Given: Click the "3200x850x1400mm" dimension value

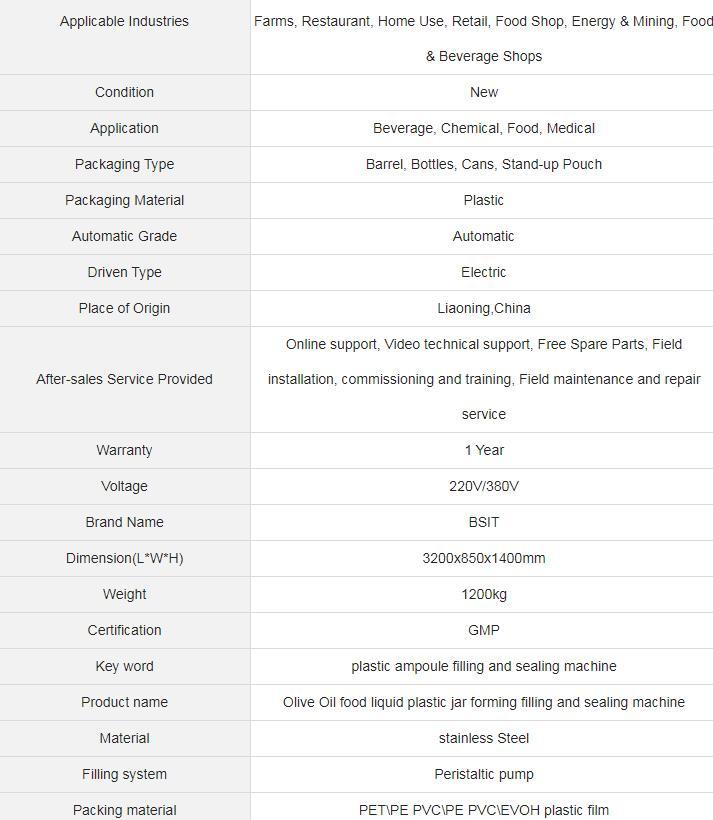Looking at the screenshot, I should point(483,558).
